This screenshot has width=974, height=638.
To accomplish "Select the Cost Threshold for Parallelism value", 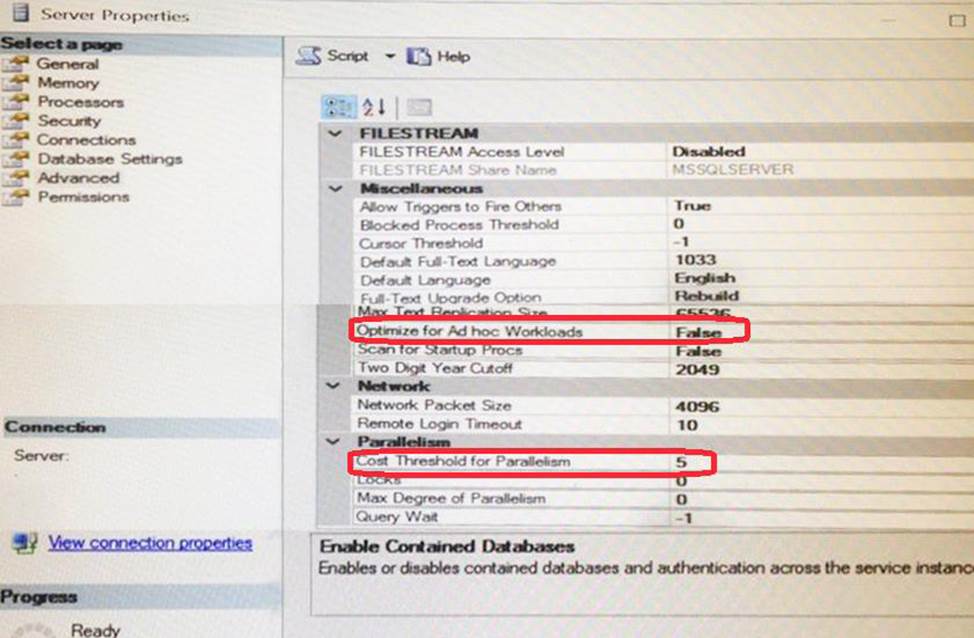I will [x=680, y=462].
